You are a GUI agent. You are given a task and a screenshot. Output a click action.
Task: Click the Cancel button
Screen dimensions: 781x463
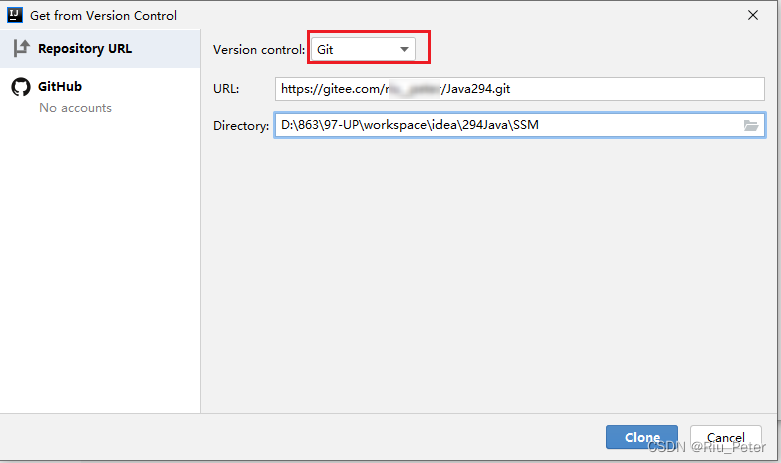coord(725,437)
